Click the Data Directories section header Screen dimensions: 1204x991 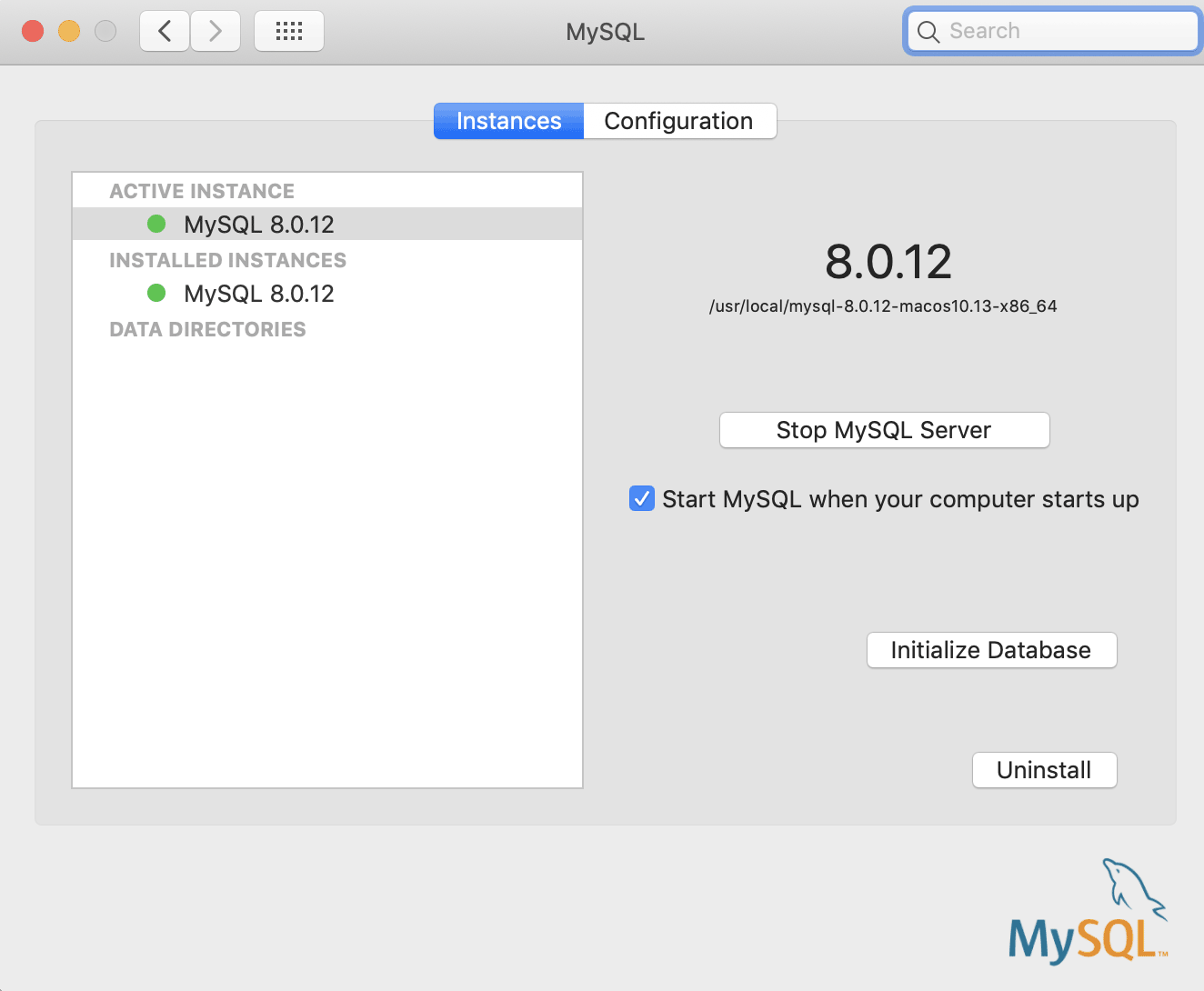(x=207, y=329)
